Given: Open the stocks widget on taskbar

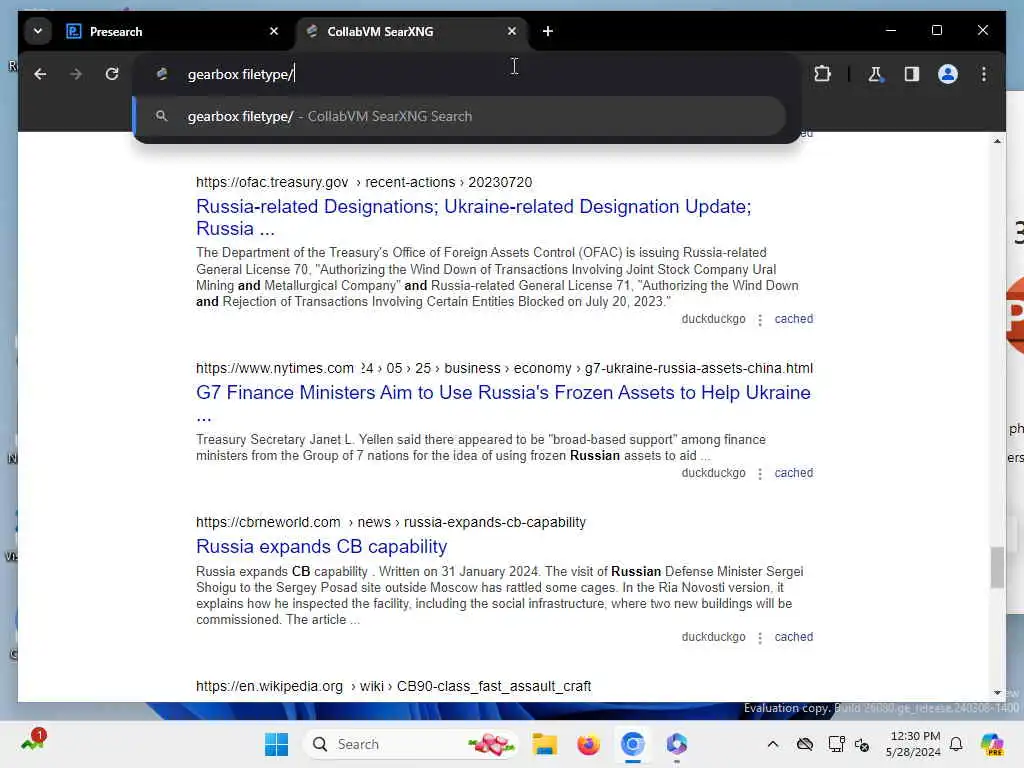Looking at the screenshot, I should tap(33, 741).
